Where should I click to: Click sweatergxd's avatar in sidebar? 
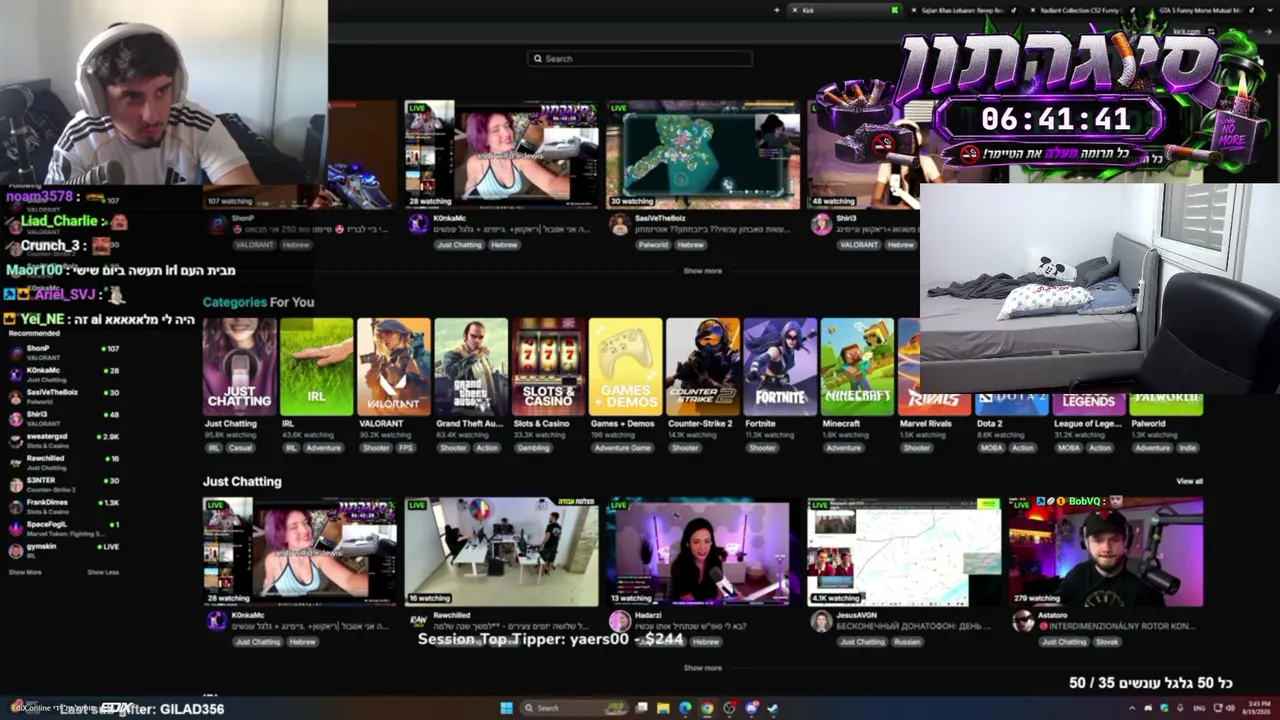16,440
